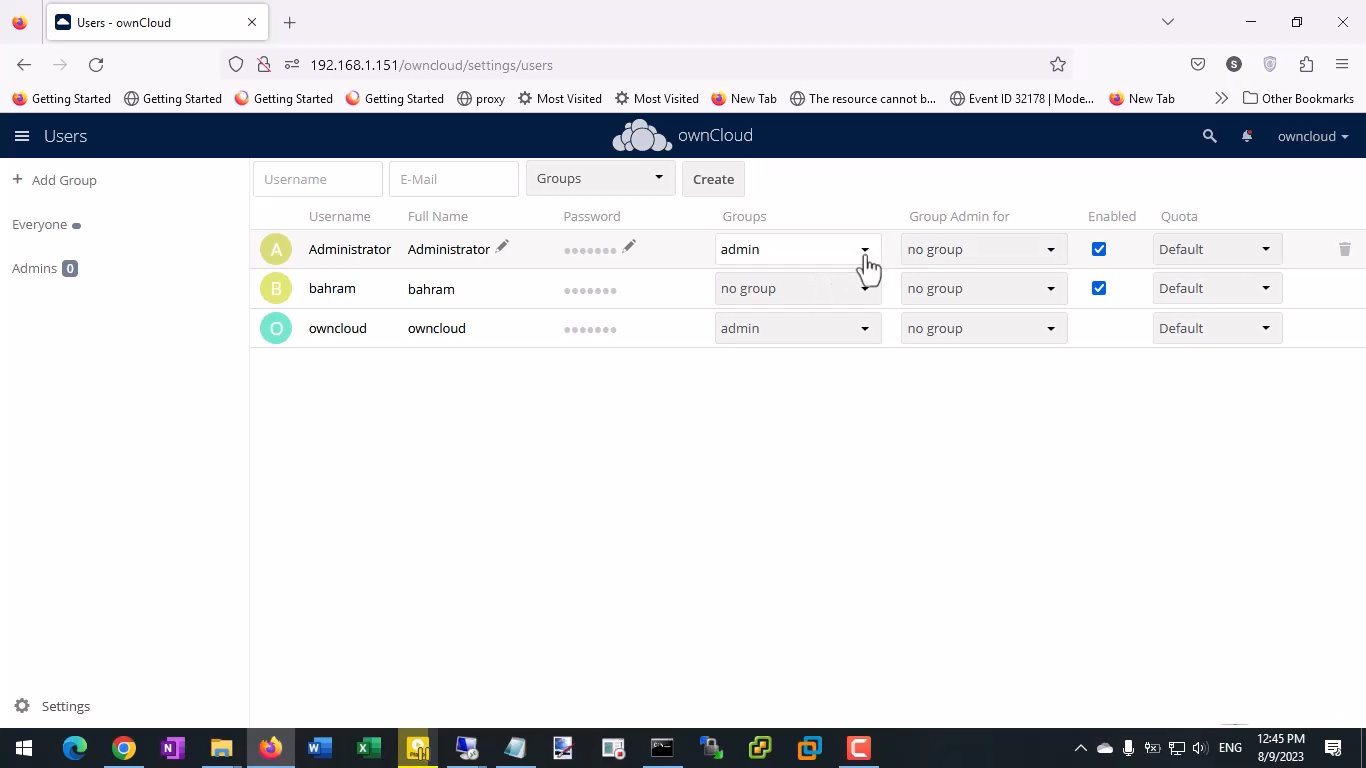Open Firefox extensions puzzle icon
The width and height of the screenshot is (1366, 768).
pos(1306,65)
